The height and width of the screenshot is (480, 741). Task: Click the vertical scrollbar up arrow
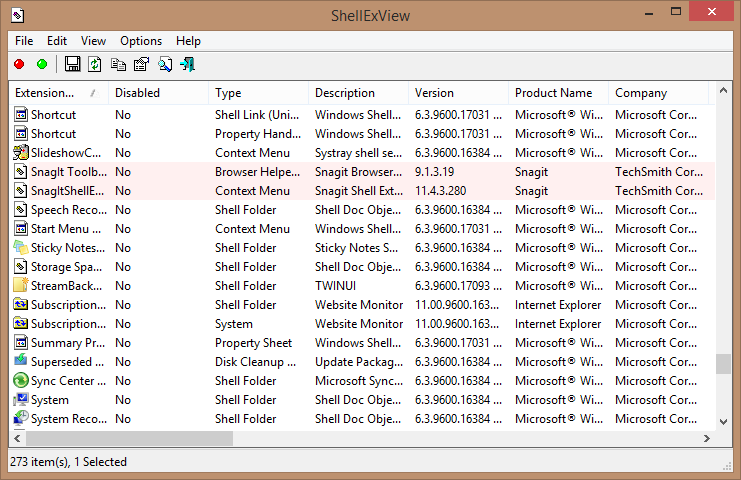coord(723,90)
